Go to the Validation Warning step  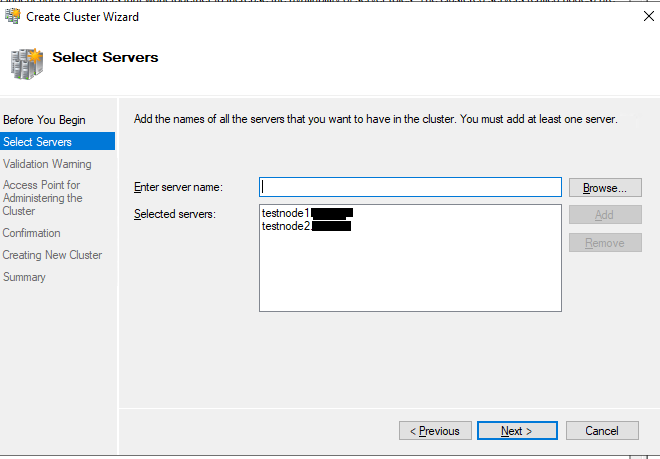[x=47, y=164]
